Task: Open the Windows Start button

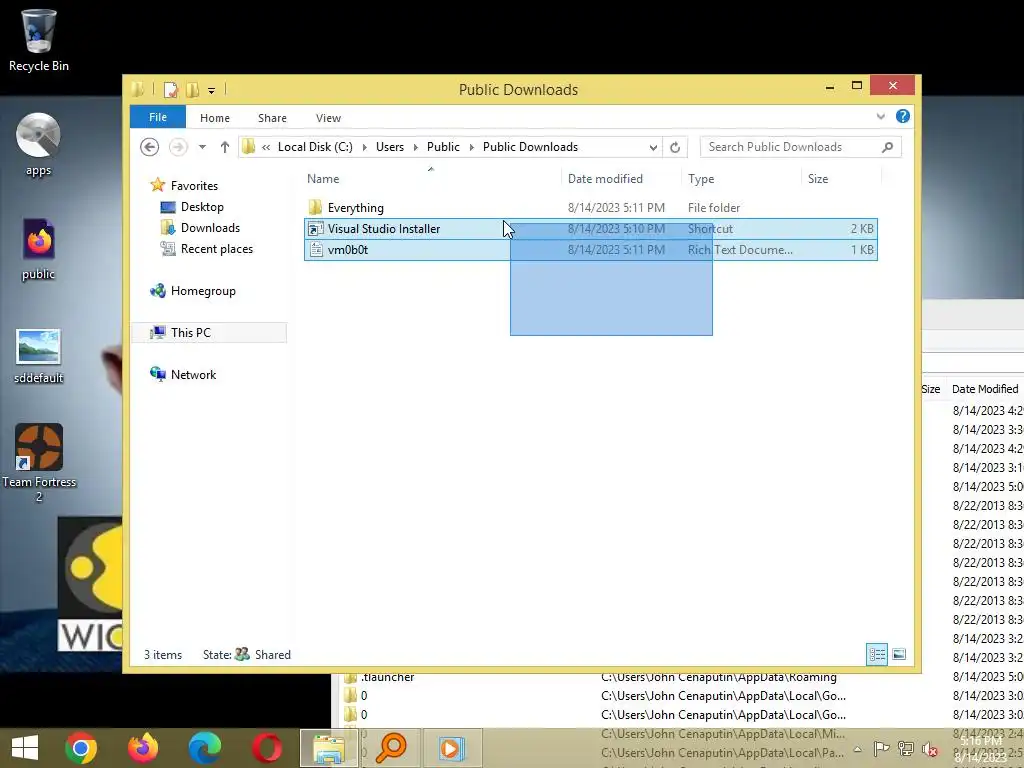Action: 25,748
